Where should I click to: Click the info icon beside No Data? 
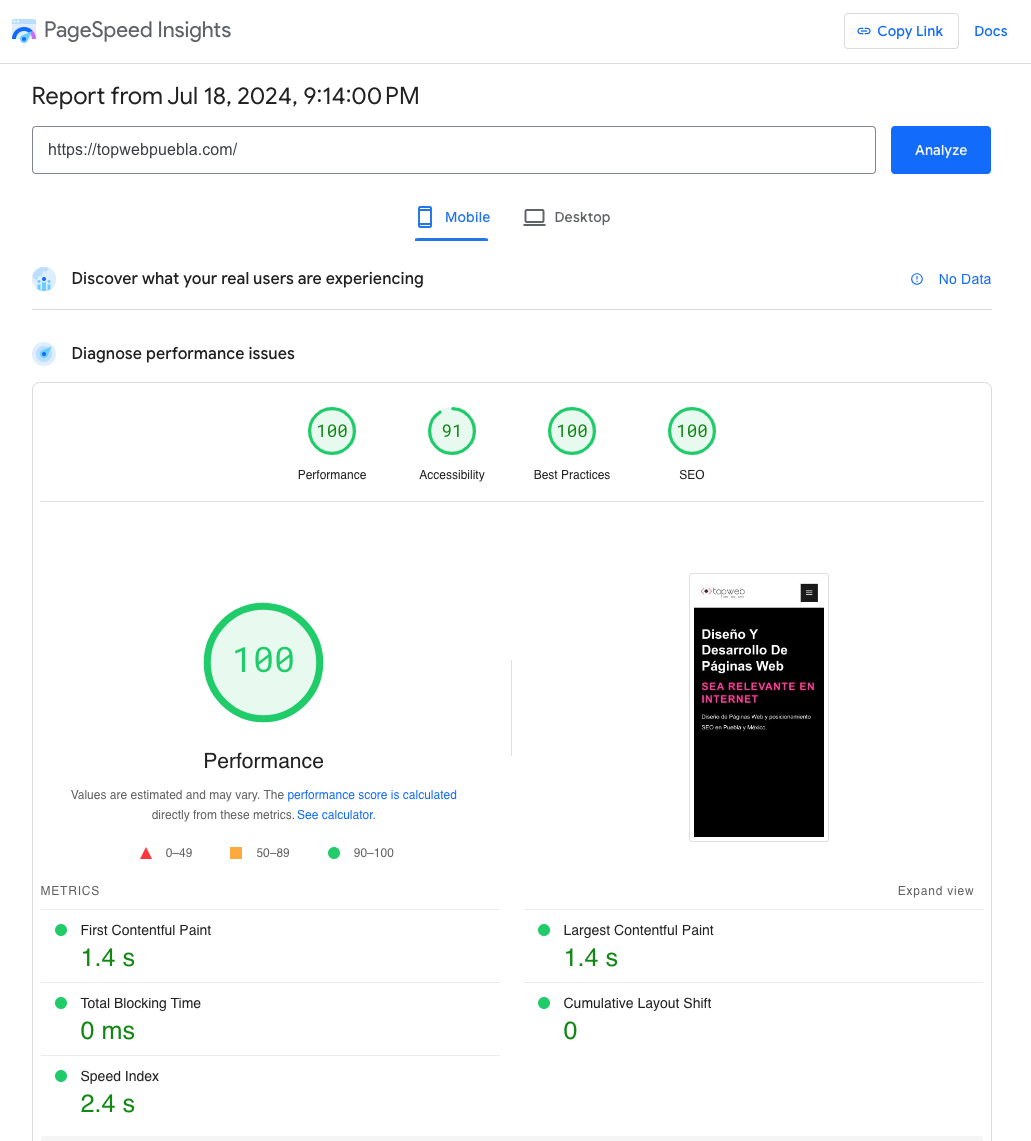pyautogui.click(x=917, y=279)
